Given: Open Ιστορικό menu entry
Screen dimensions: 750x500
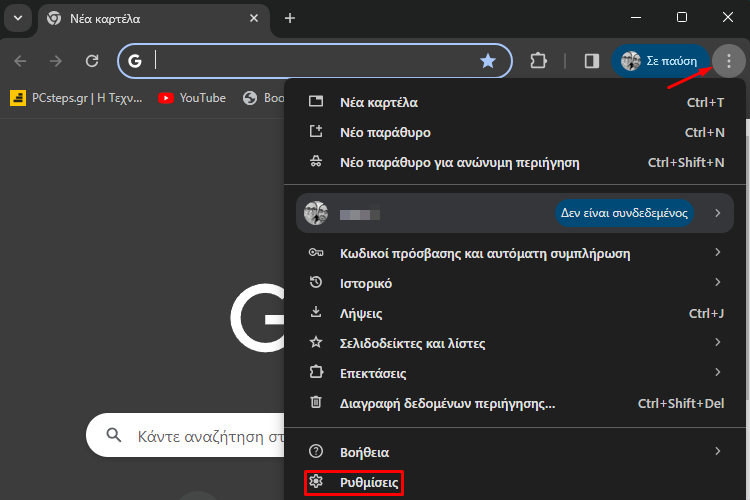Looking at the screenshot, I should (x=515, y=283).
